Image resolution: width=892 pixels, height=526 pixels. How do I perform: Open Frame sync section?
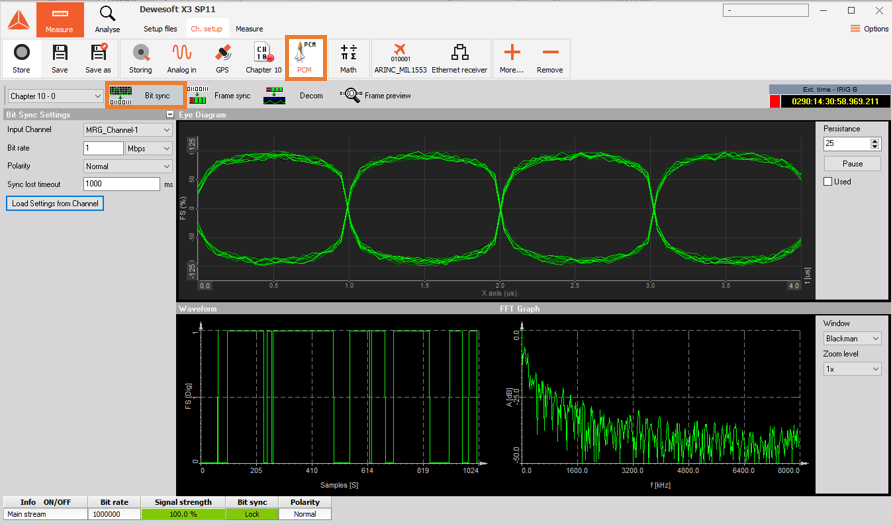[219, 96]
